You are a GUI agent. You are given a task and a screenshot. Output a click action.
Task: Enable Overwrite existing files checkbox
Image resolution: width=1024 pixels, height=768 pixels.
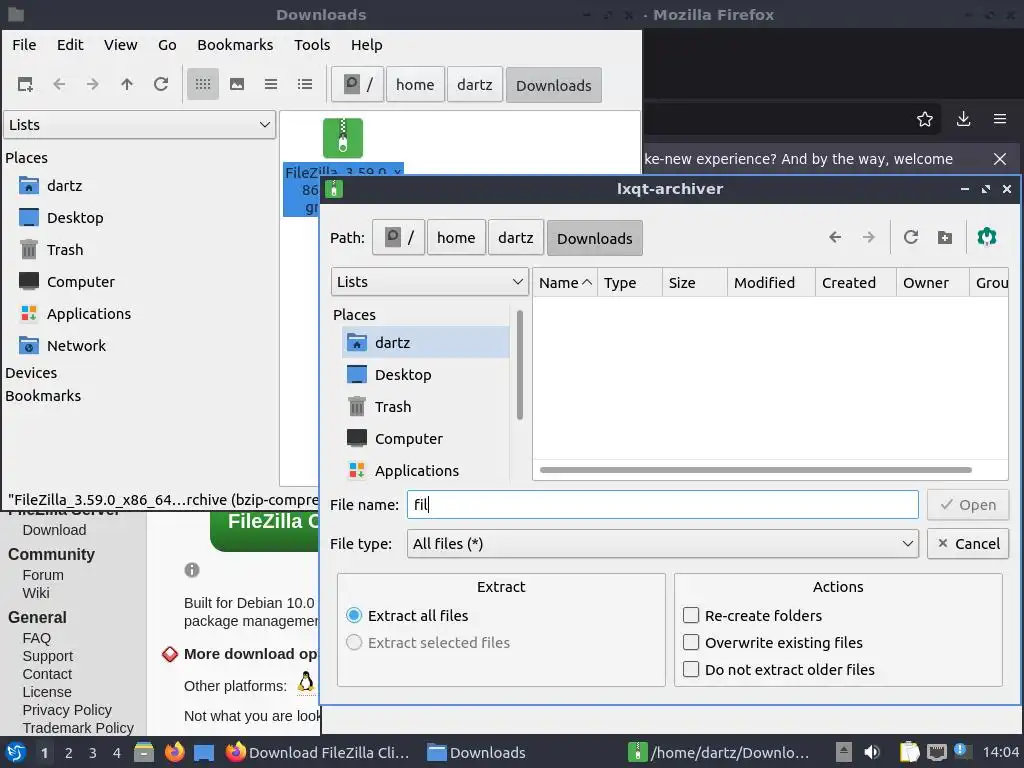(x=773, y=643)
